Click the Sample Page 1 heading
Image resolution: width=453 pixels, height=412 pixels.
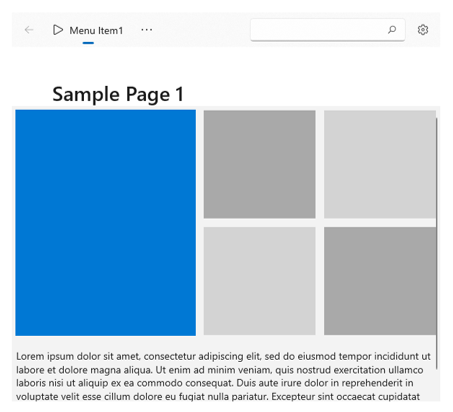click(x=118, y=94)
